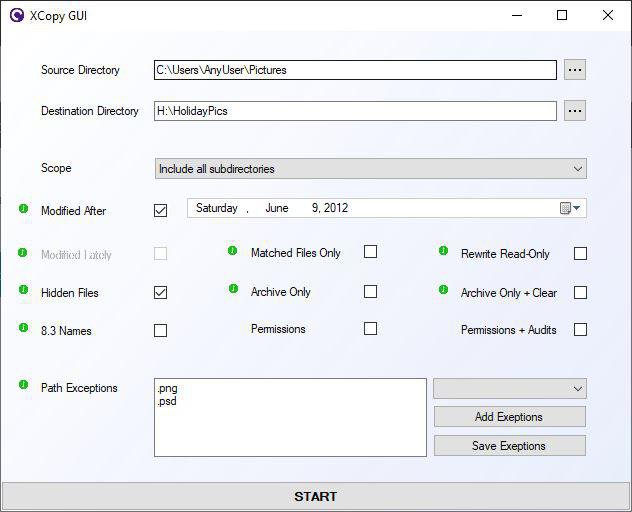This screenshot has width=632, height=512.
Task: Enable the Permissions + Audits checkbox
Action: (x=580, y=330)
